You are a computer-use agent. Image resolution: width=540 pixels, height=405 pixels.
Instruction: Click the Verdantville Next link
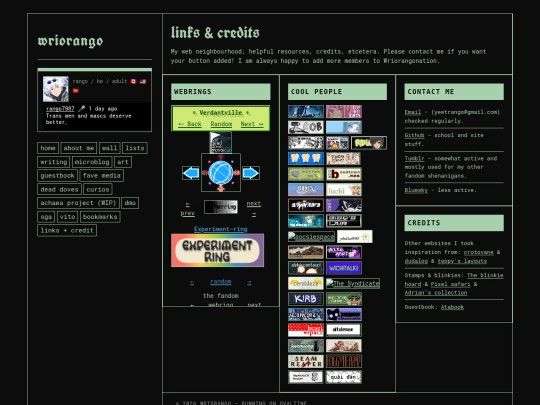click(252, 124)
